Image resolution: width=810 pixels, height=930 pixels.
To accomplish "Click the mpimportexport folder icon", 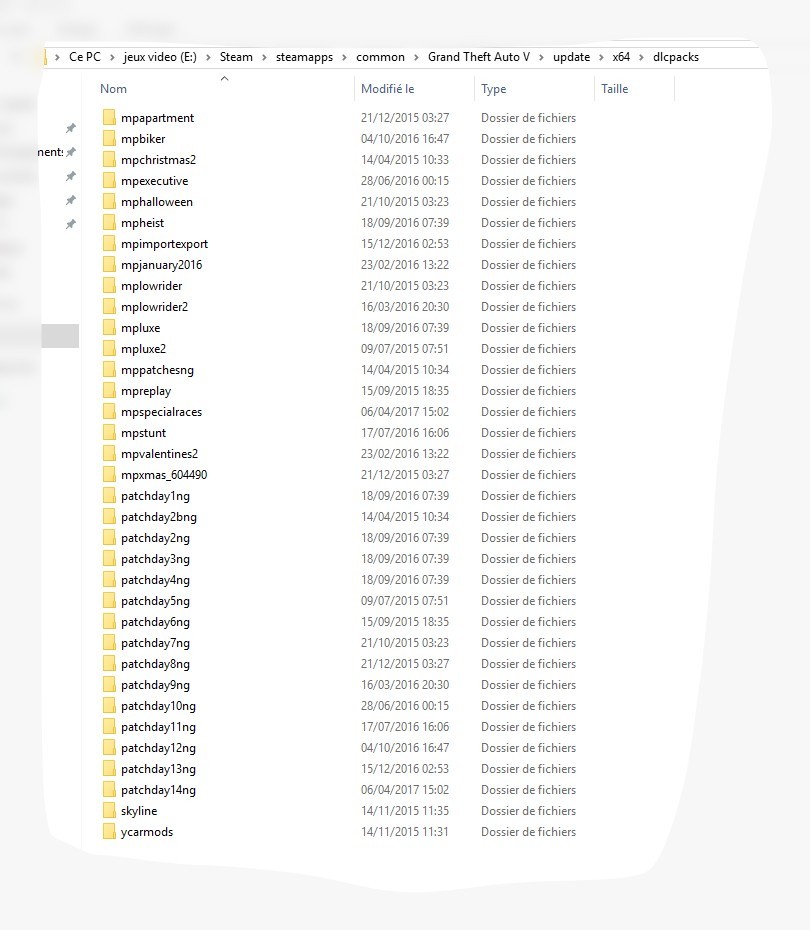I will tap(109, 243).
